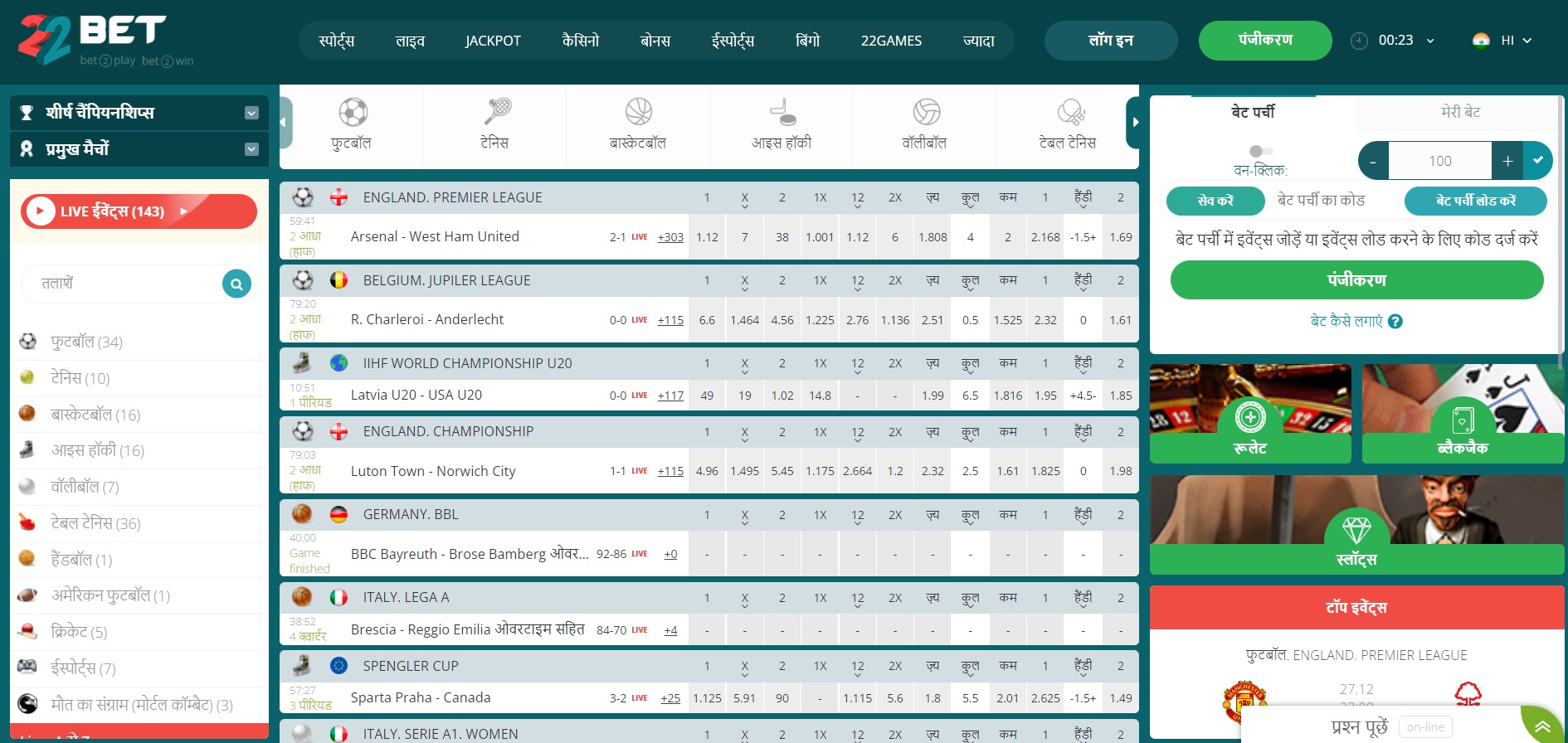Open the Sports menu item

337,41
